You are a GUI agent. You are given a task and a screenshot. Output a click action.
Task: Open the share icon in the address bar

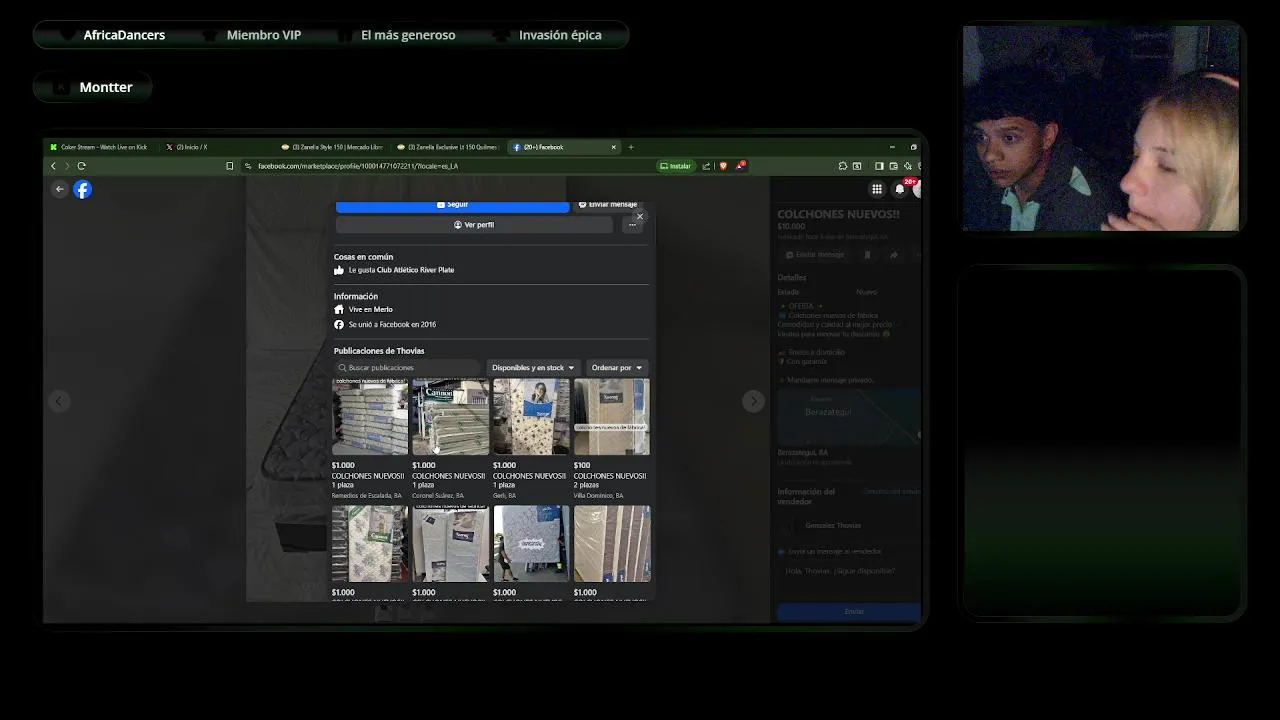click(706, 166)
